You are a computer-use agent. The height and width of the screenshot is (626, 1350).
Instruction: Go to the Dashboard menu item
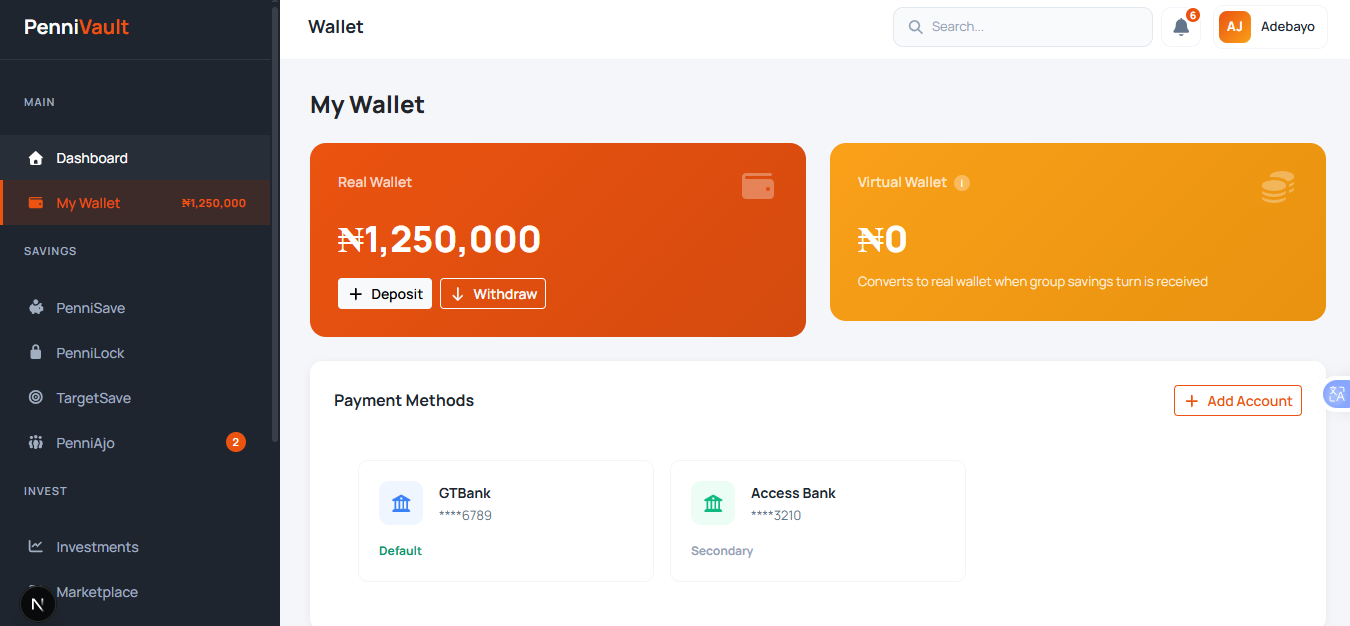click(93, 157)
